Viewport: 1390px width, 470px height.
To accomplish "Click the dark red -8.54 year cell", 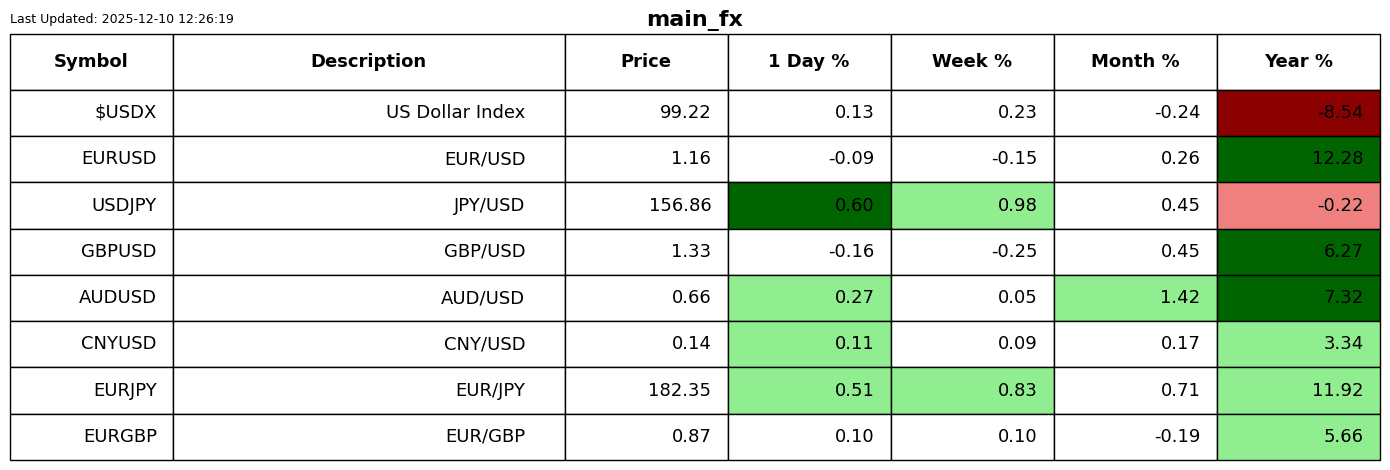I will click(x=1298, y=113).
